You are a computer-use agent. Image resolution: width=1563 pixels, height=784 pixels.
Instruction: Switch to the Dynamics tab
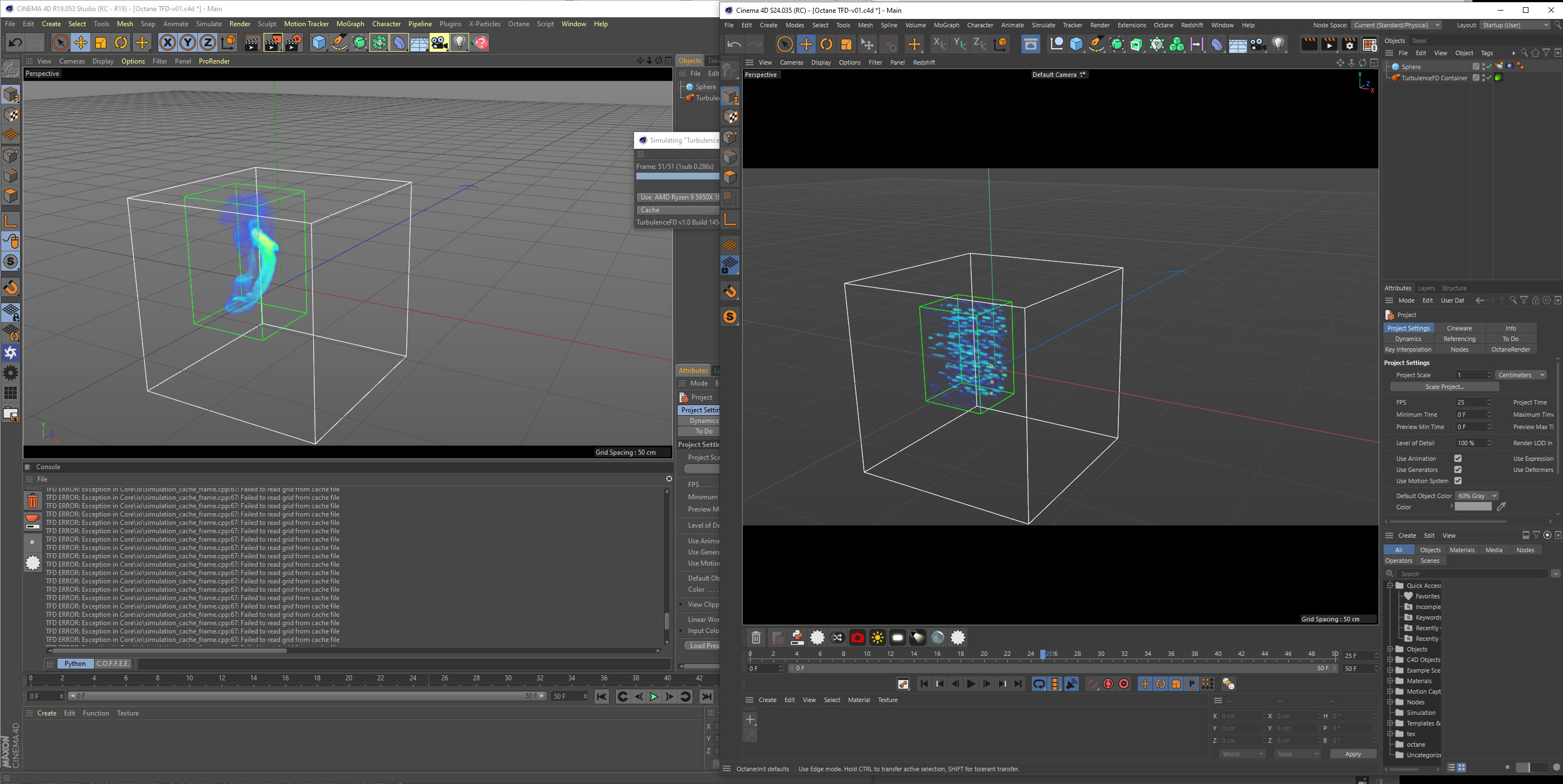[x=1408, y=339]
